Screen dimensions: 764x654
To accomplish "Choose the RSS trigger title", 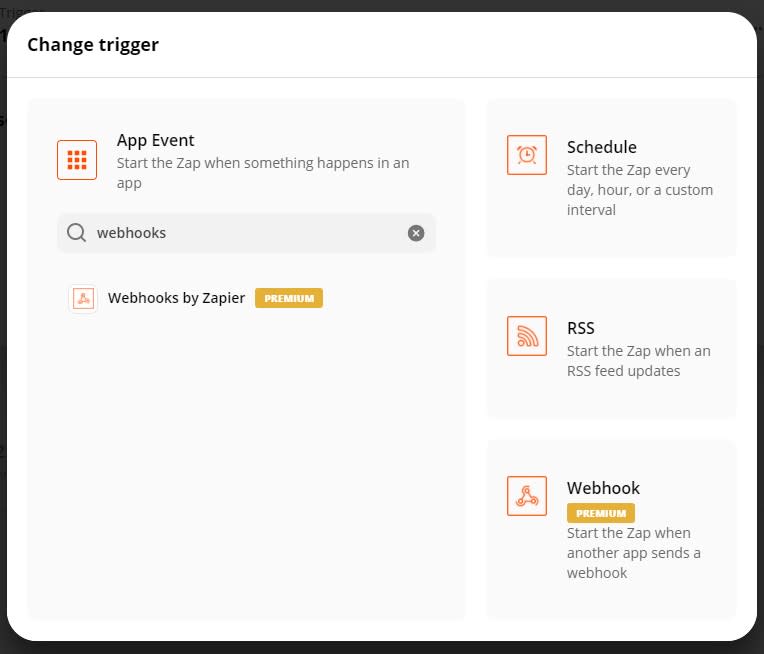I will click(x=581, y=328).
